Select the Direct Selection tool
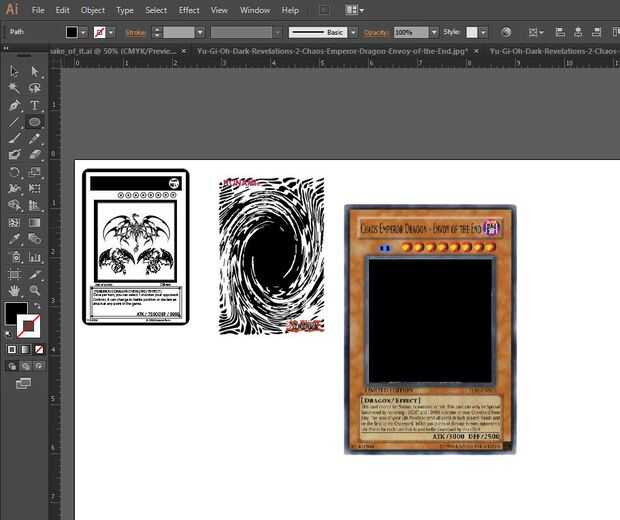Screen dimensions: 620x520 point(35,71)
